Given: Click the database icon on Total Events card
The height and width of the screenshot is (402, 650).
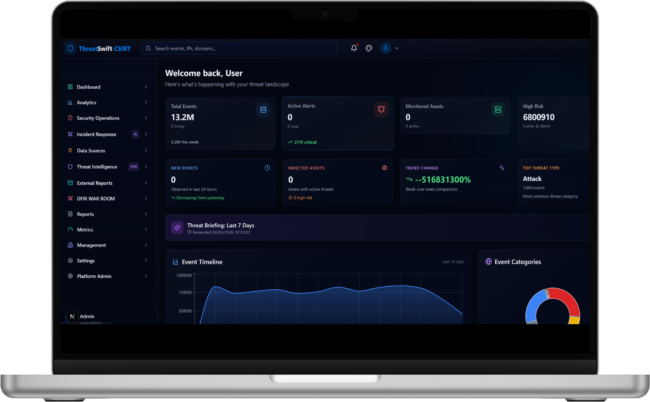Looking at the screenshot, I should (263, 109).
